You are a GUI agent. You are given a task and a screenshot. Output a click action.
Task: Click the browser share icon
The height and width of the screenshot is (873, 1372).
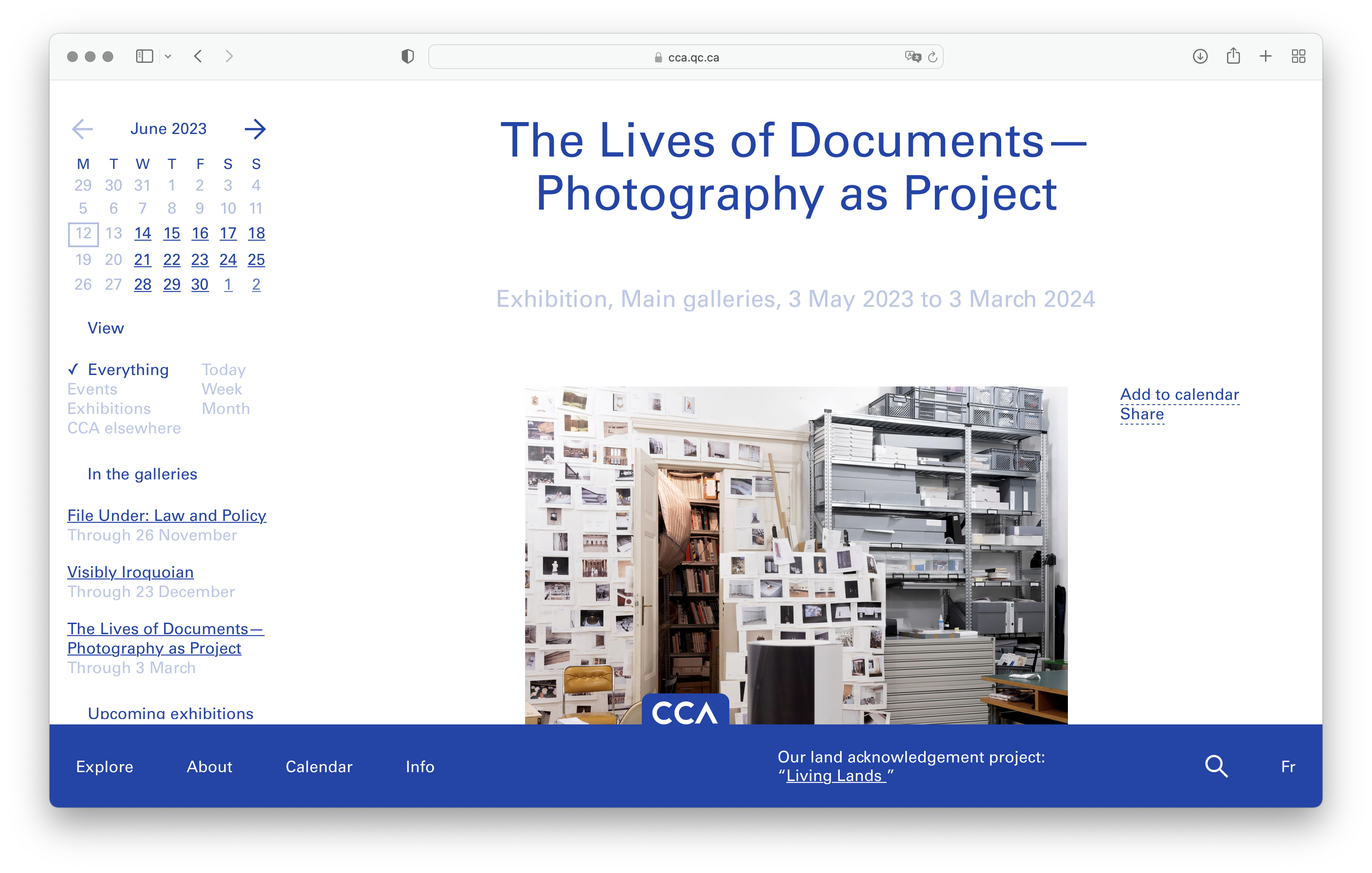click(x=1233, y=56)
